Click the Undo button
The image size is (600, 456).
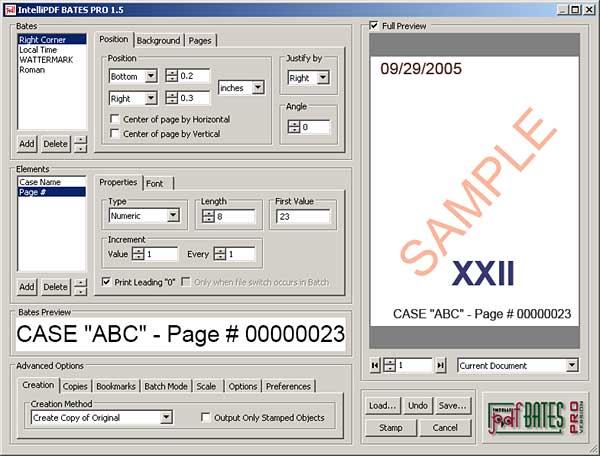tap(418, 406)
